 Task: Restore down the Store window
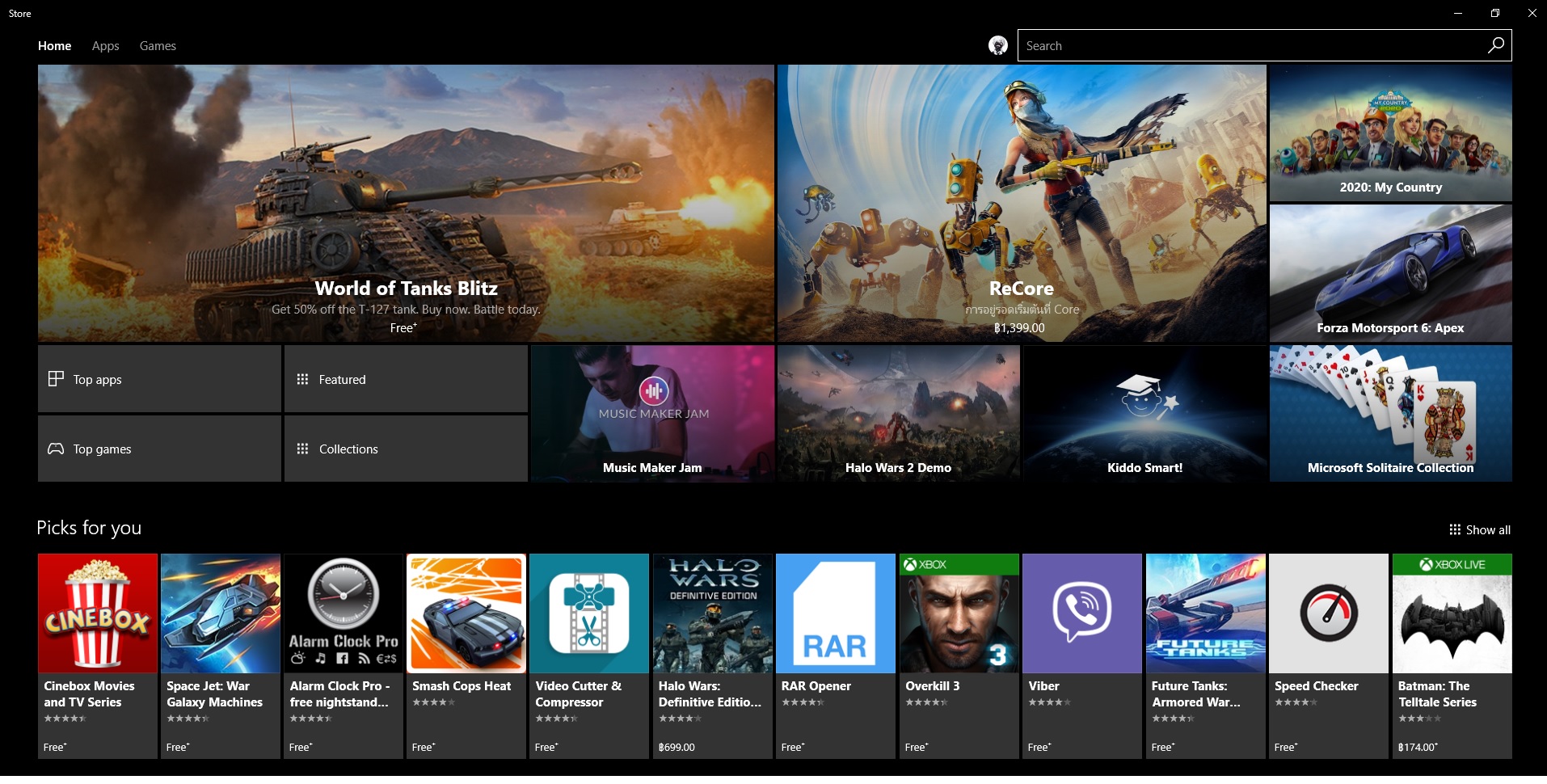tap(1494, 13)
